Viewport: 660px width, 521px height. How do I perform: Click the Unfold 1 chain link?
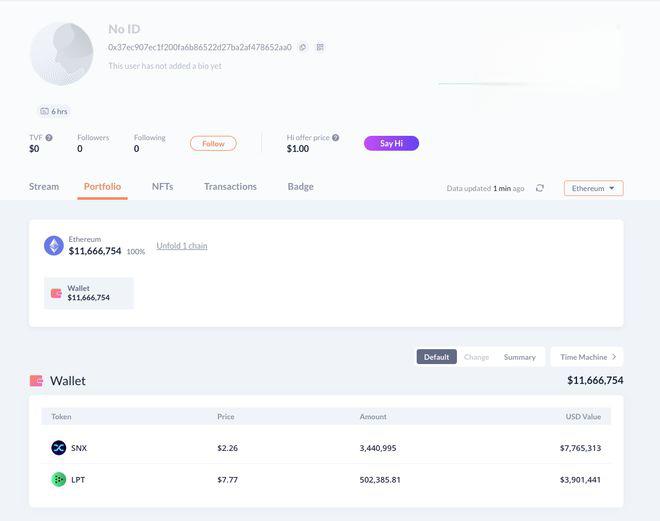[182, 246]
